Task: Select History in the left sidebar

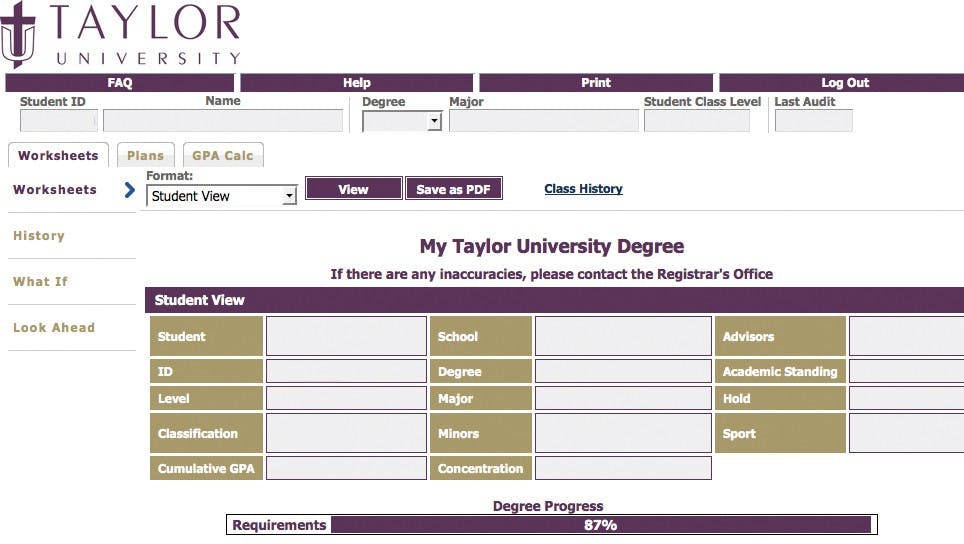Action: pos(39,236)
